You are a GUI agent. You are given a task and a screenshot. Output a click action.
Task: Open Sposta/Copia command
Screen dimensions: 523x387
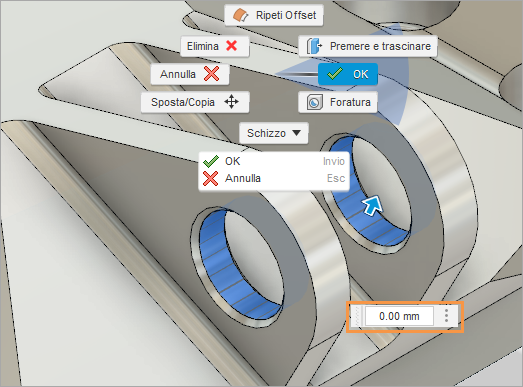tap(195, 102)
